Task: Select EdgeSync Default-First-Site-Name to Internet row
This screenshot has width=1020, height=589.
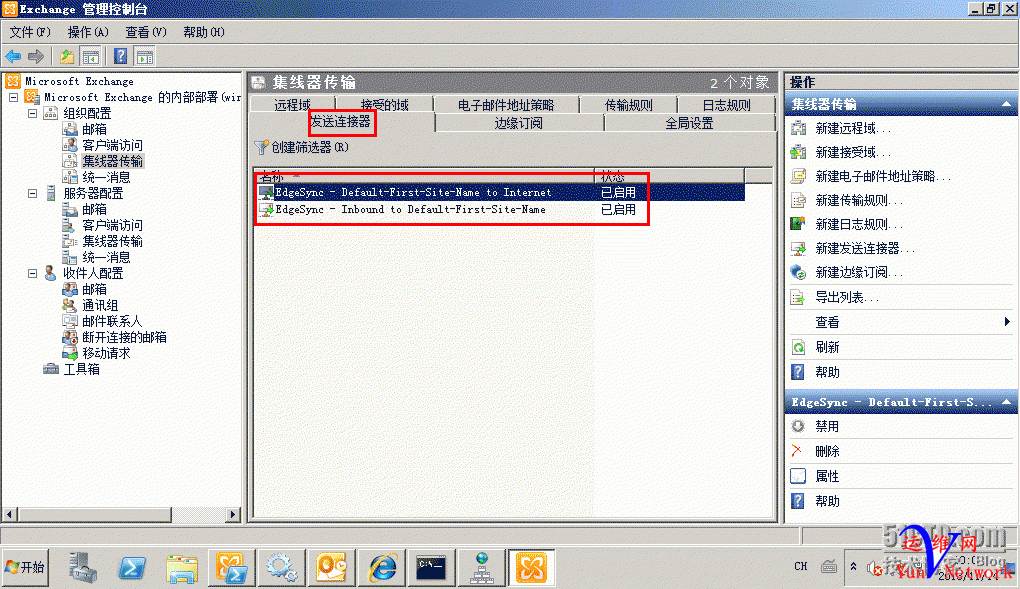Action: click(x=500, y=193)
